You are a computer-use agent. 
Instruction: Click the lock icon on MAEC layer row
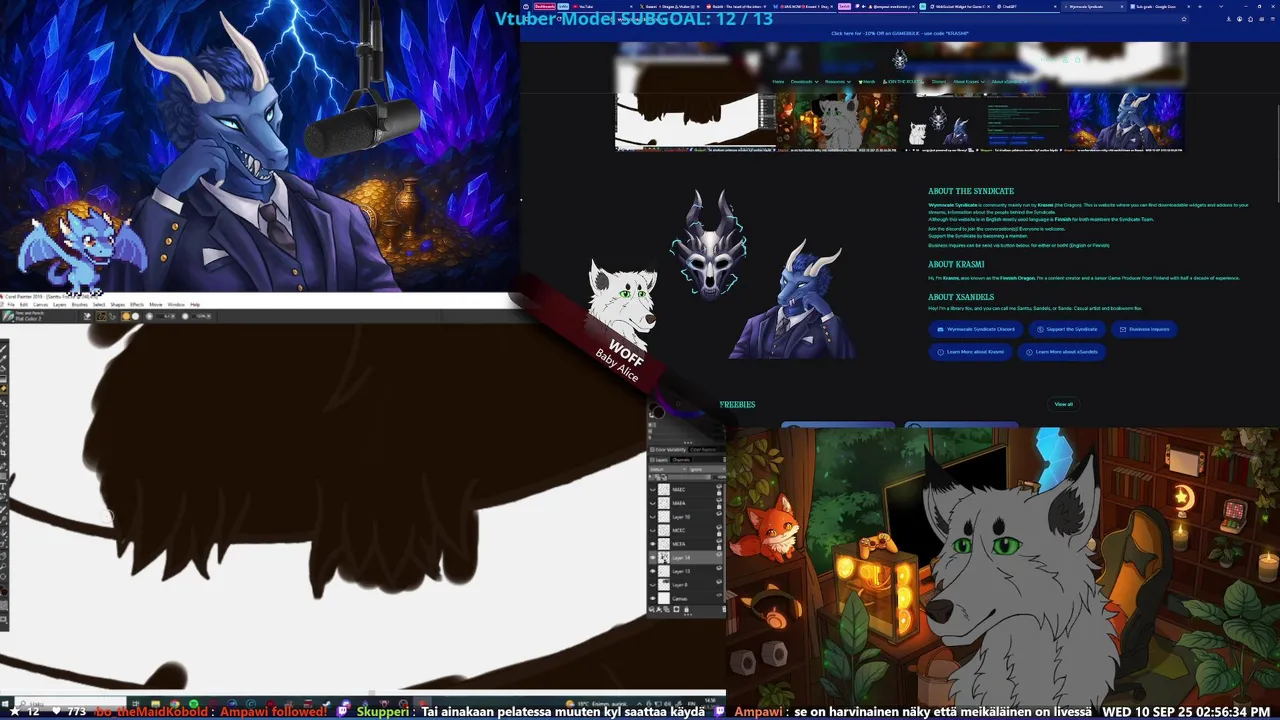(x=719, y=493)
